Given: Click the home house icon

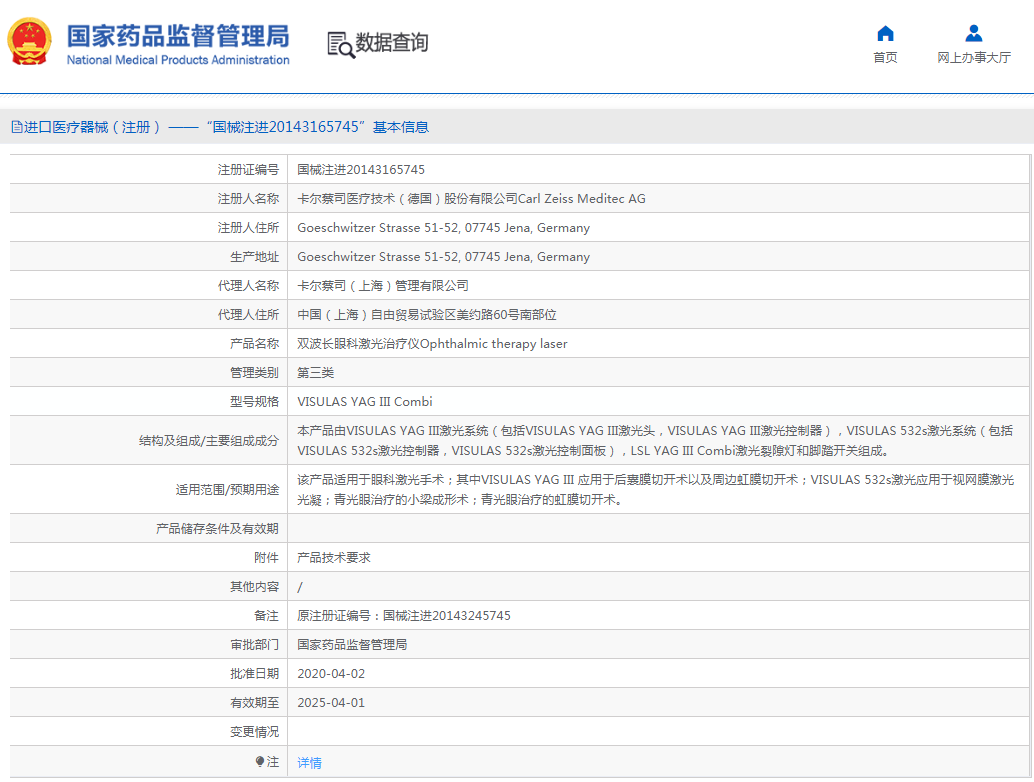Looking at the screenshot, I should (x=885, y=33).
